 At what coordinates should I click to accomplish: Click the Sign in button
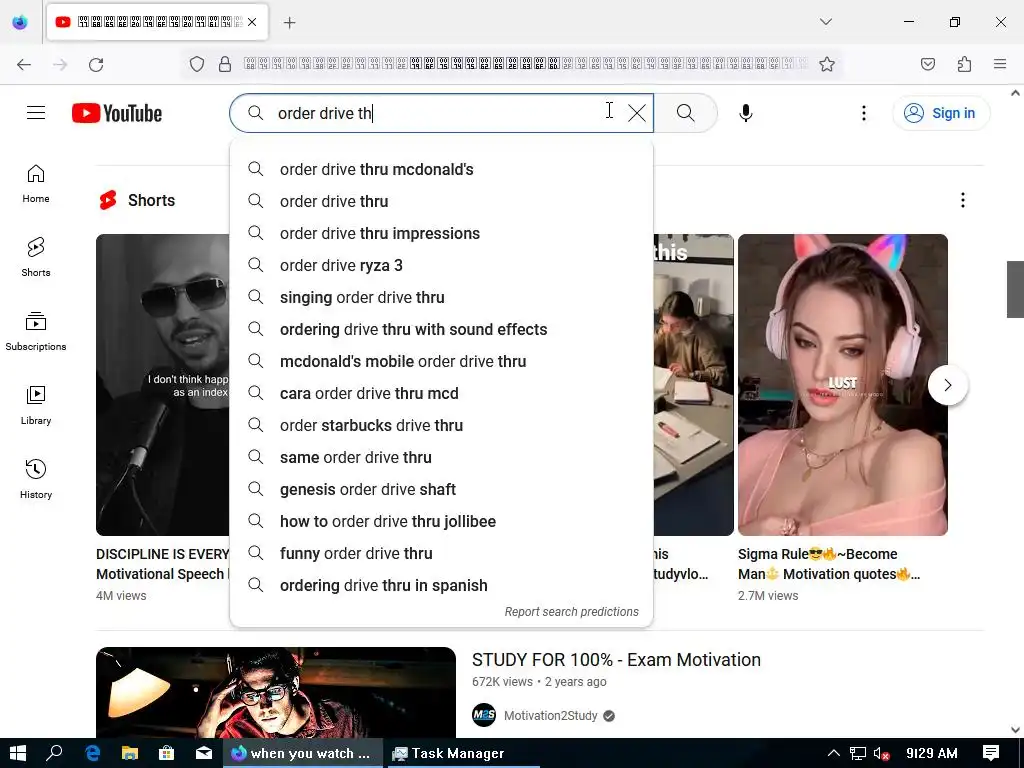(x=940, y=113)
